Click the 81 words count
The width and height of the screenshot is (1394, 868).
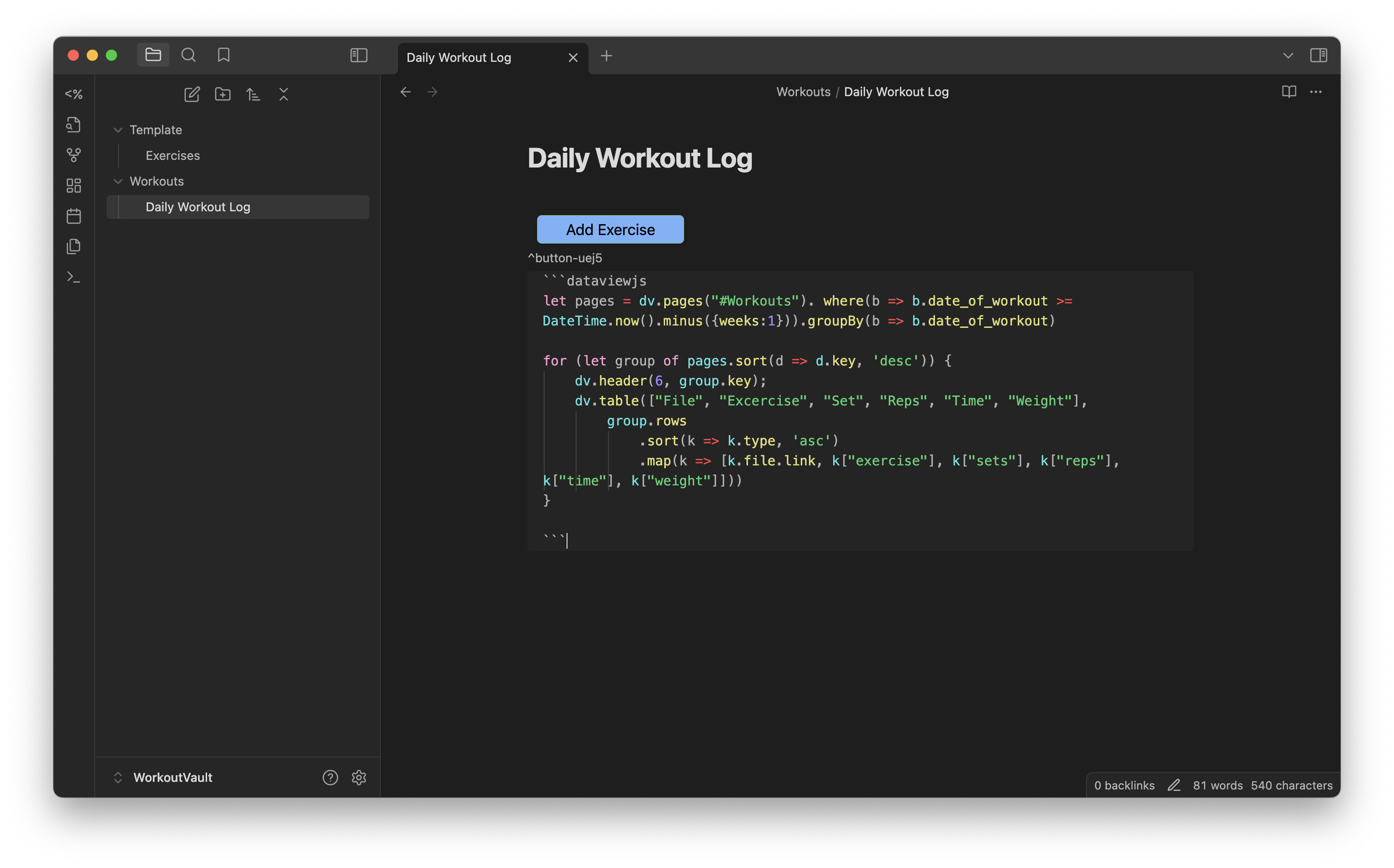click(x=1218, y=785)
